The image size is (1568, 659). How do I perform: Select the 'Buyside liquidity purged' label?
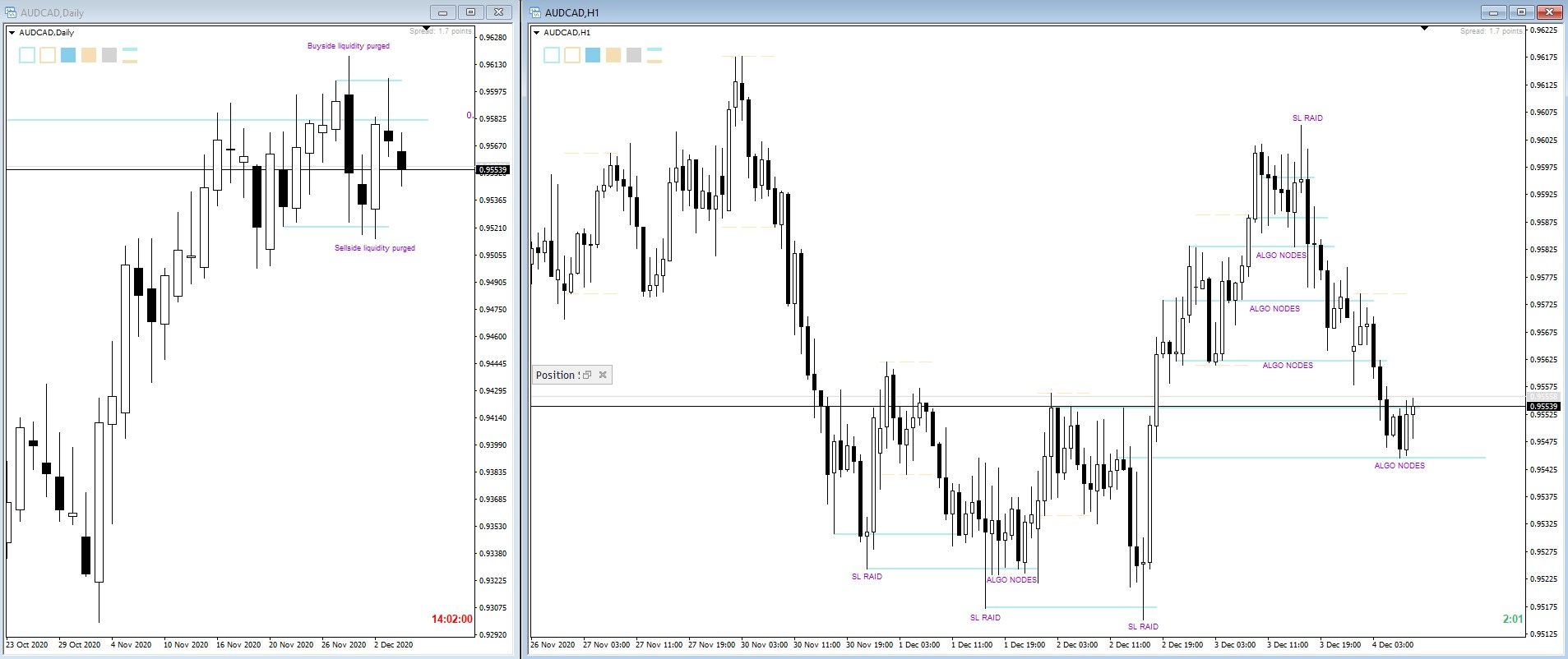coord(349,46)
